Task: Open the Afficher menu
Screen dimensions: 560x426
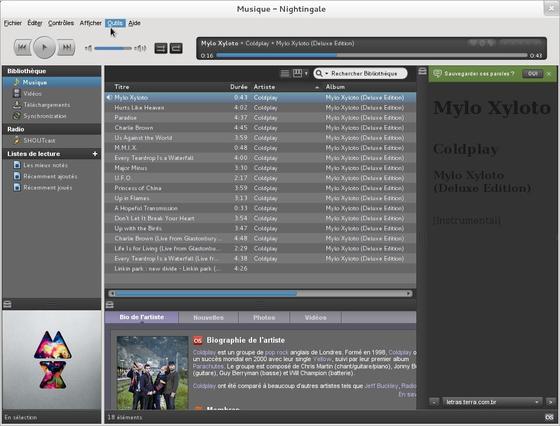Action: click(x=90, y=23)
